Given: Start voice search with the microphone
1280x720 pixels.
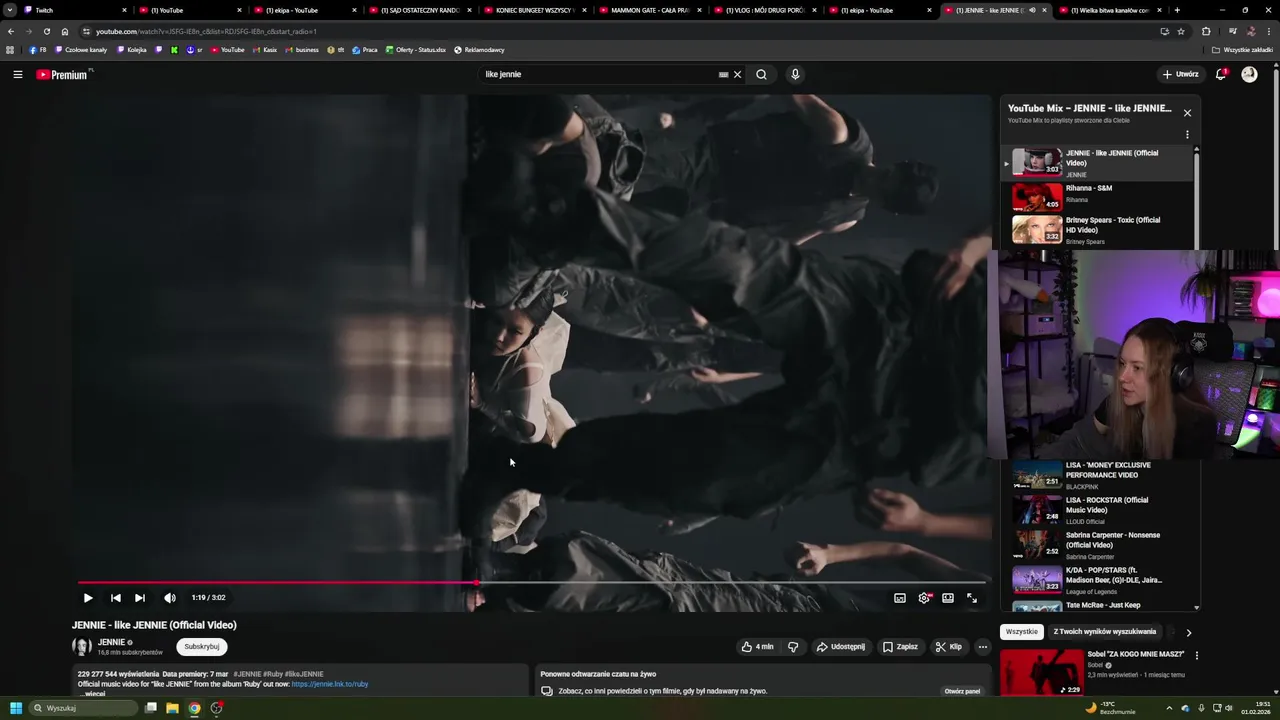Looking at the screenshot, I should [795, 74].
